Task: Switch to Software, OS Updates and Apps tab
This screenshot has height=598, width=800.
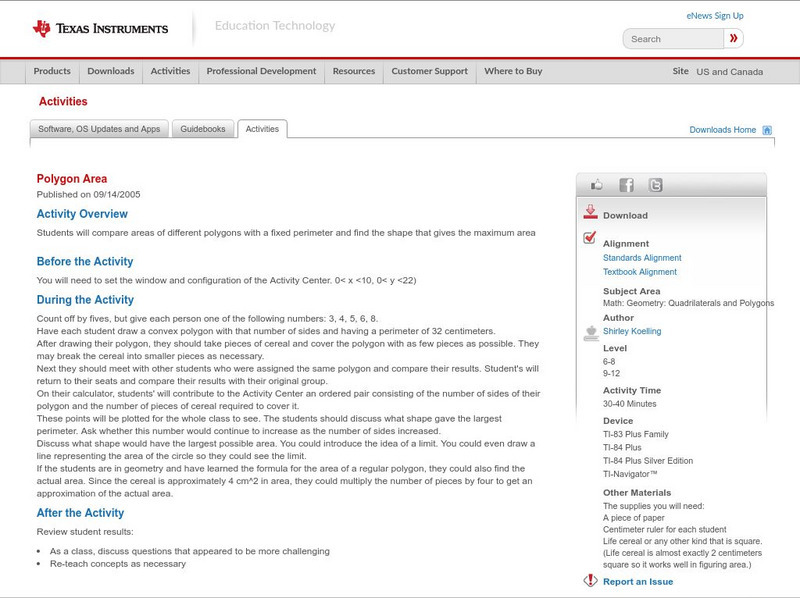Action: [x=99, y=129]
